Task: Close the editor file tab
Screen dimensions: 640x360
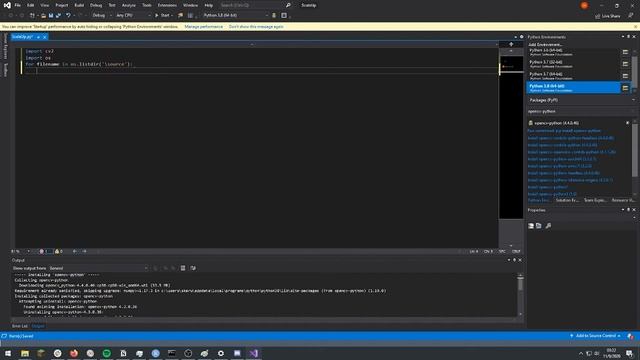Action: pyautogui.click(x=45, y=37)
